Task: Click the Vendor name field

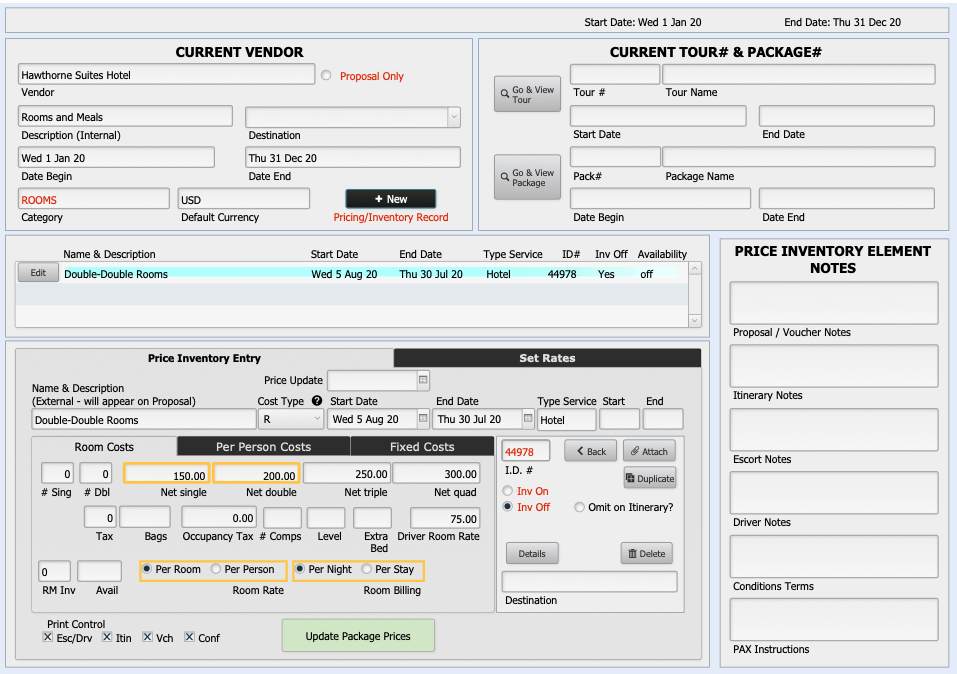Action: coord(167,74)
